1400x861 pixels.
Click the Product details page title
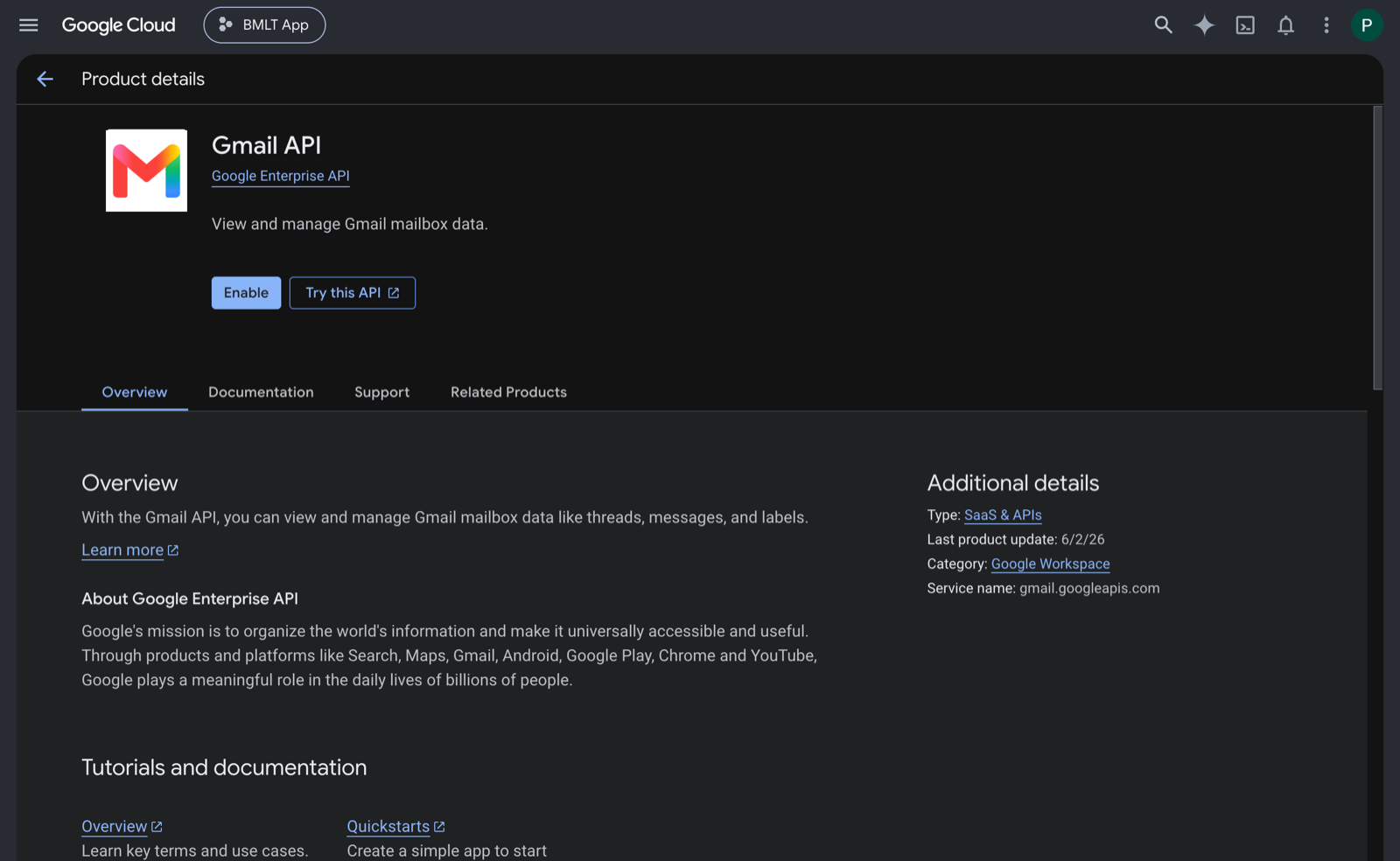143,80
